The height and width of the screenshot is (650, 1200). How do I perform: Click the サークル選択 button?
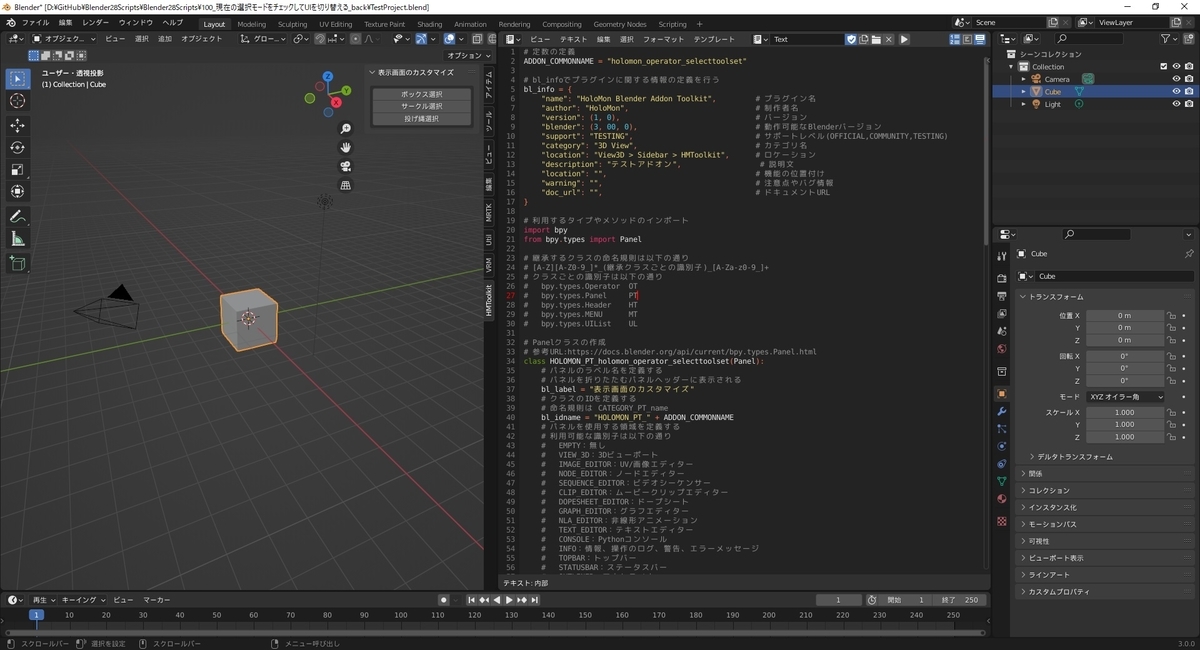point(422,106)
